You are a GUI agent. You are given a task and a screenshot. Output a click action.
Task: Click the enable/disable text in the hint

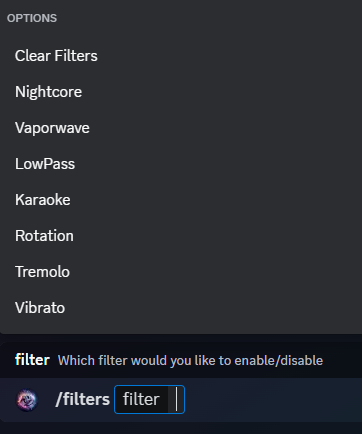(x=279, y=361)
